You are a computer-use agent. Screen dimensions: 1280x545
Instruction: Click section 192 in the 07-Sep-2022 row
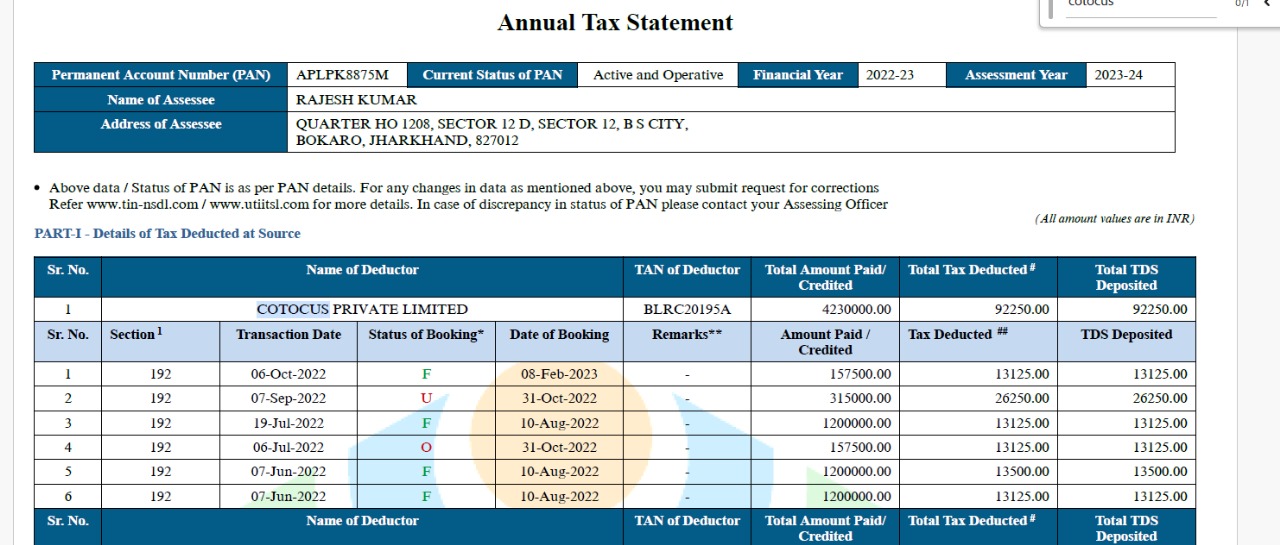(x=161, y=398)
